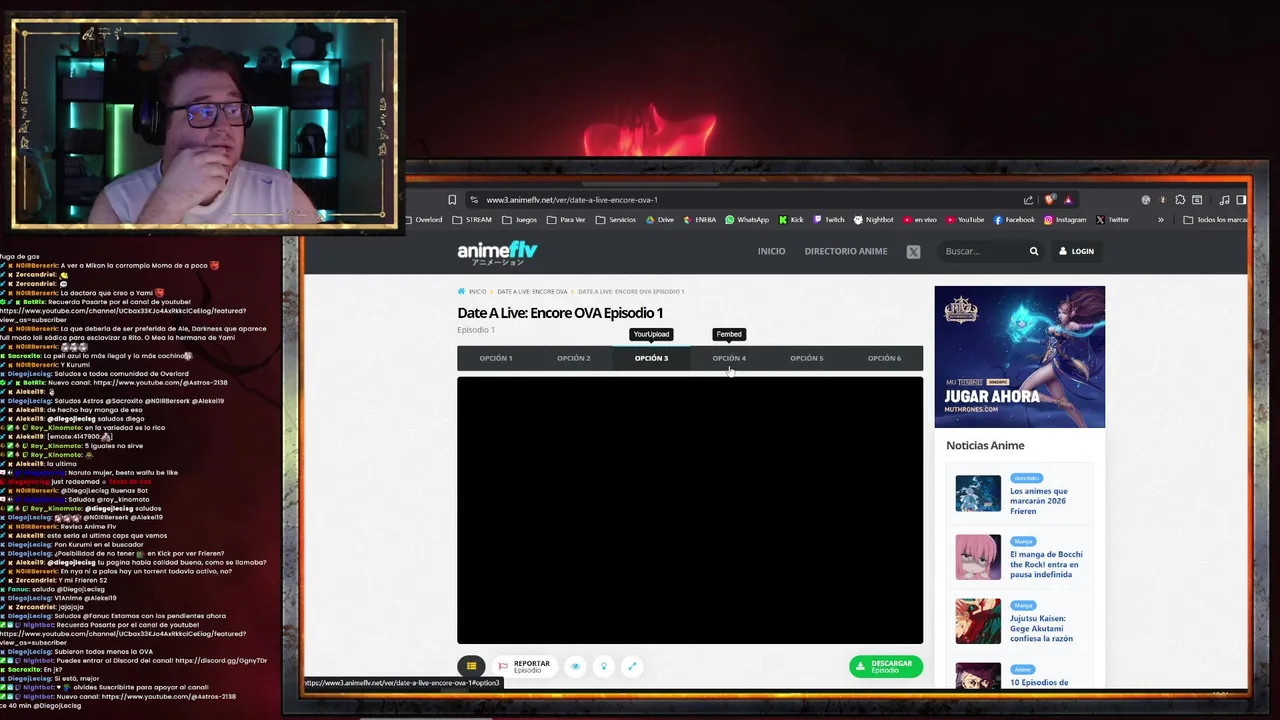The image size is (1280, 720).
Task: Click the media control music note icon
Action: tap(1224, 200)
